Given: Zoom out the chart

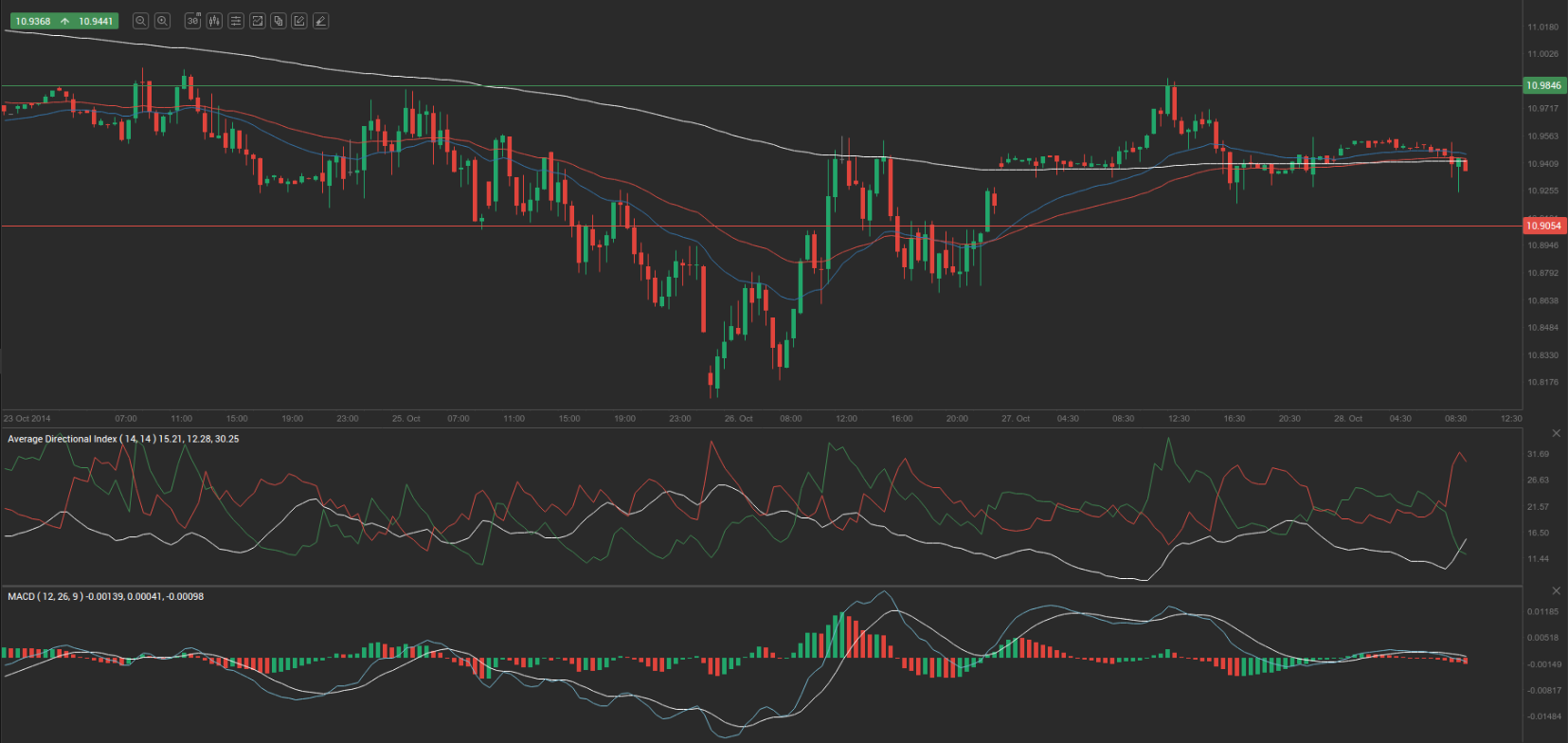Looking at the screenshot, I should (140, 21).
